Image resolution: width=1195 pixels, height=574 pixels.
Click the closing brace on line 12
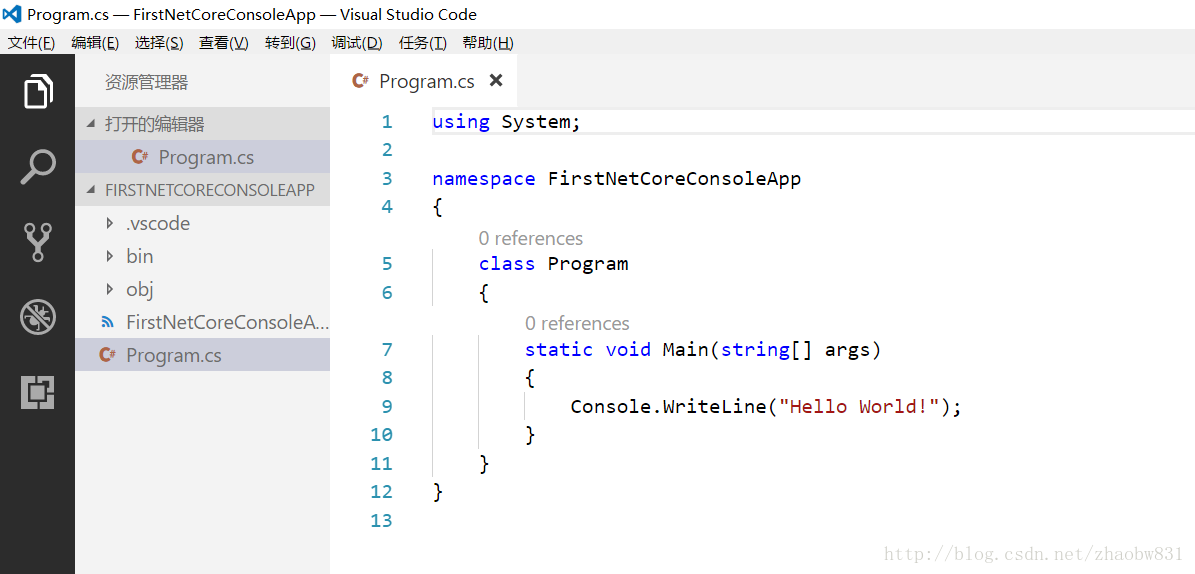(437, 492)
